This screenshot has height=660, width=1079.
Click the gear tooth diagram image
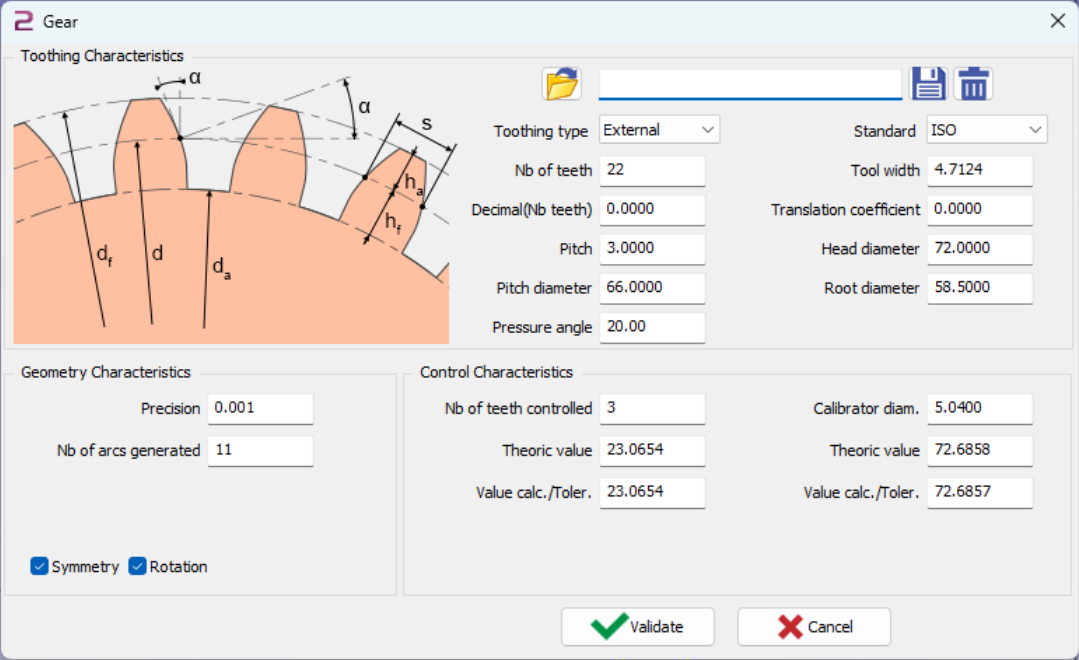tap(231, 208)
